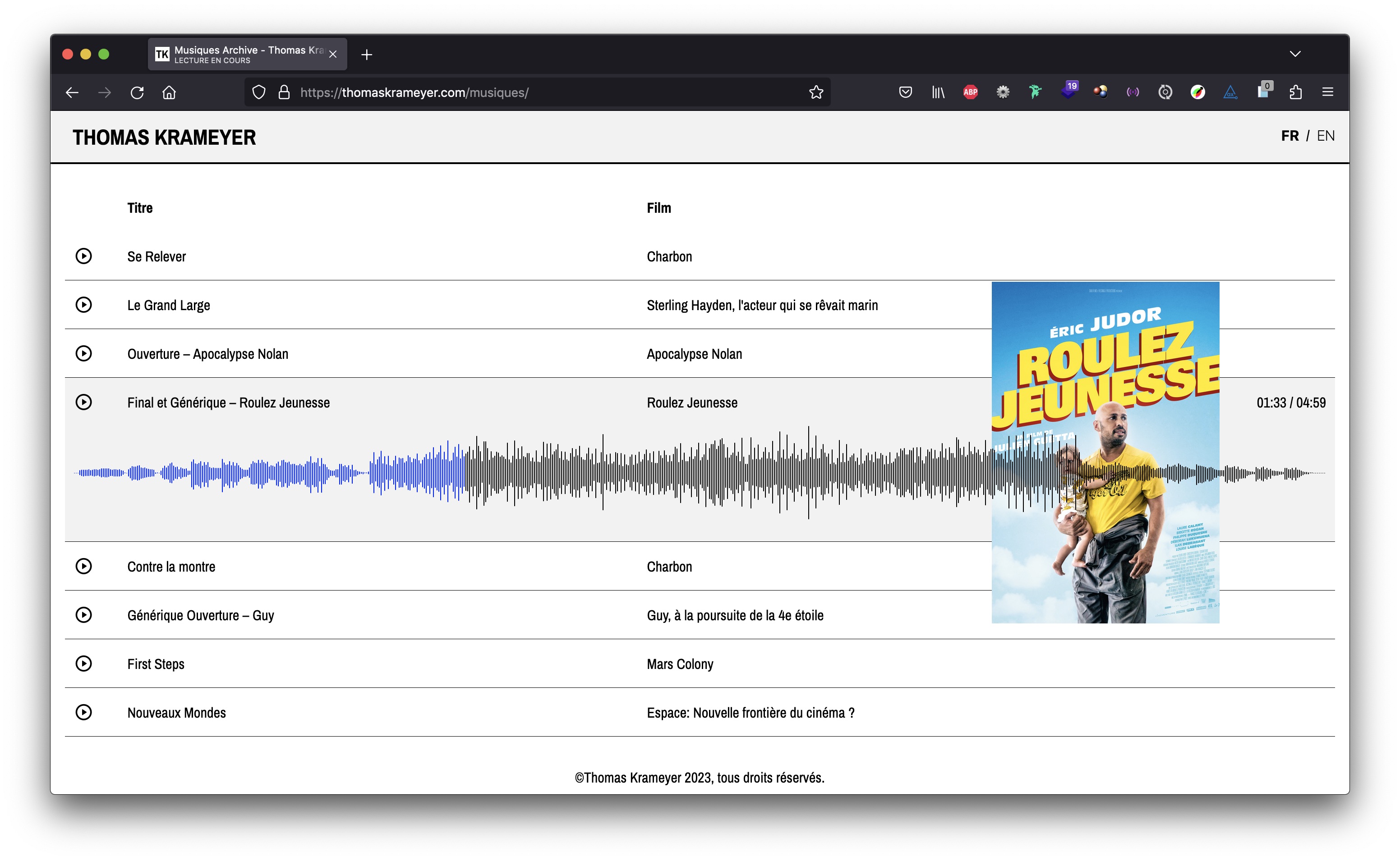
Task: Select Générique Ouverture – Guy title
Action: tap(201, 616)
